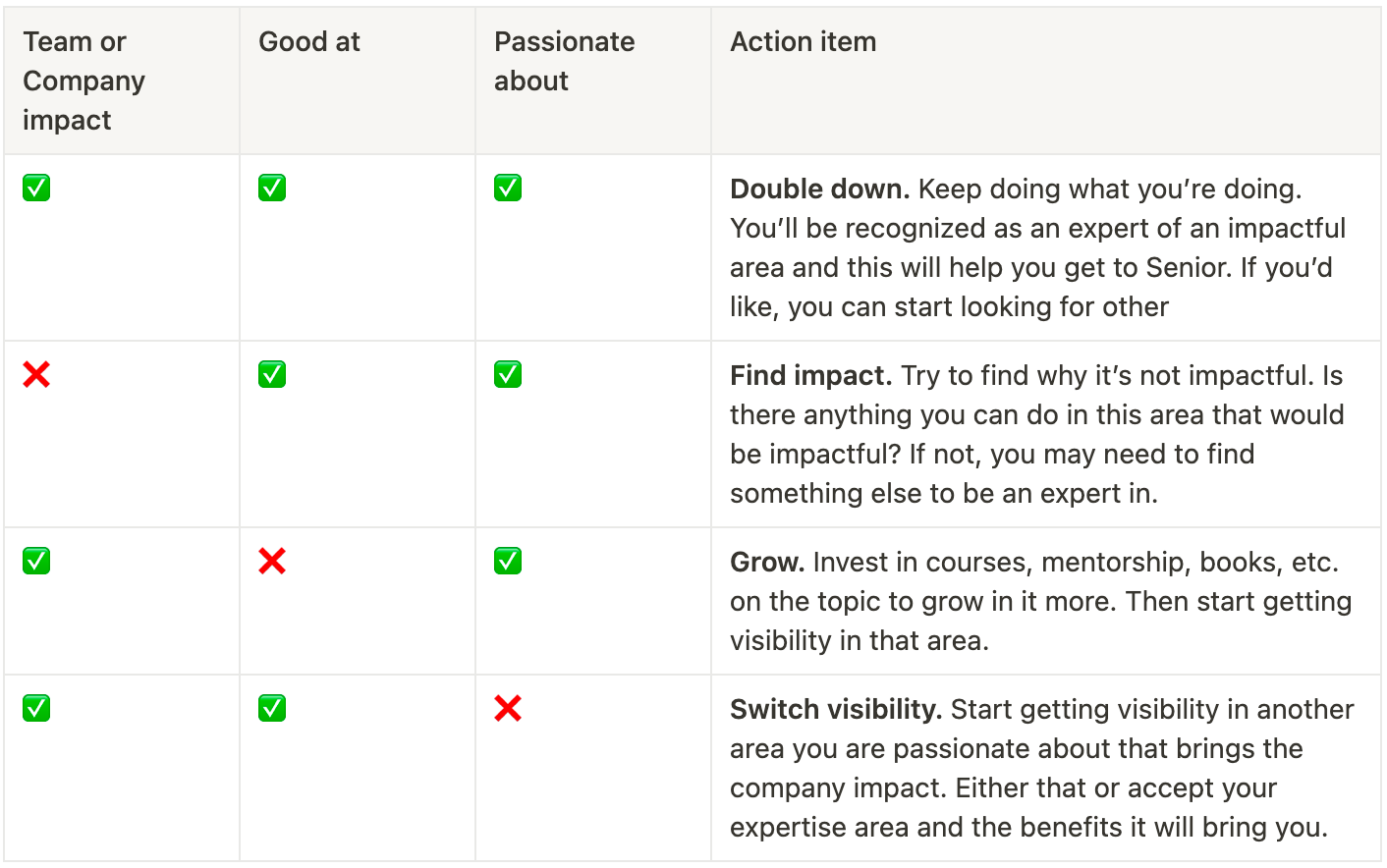Click green check under Good at, Find impact row

pyautogui.click(x=272, y=374)
